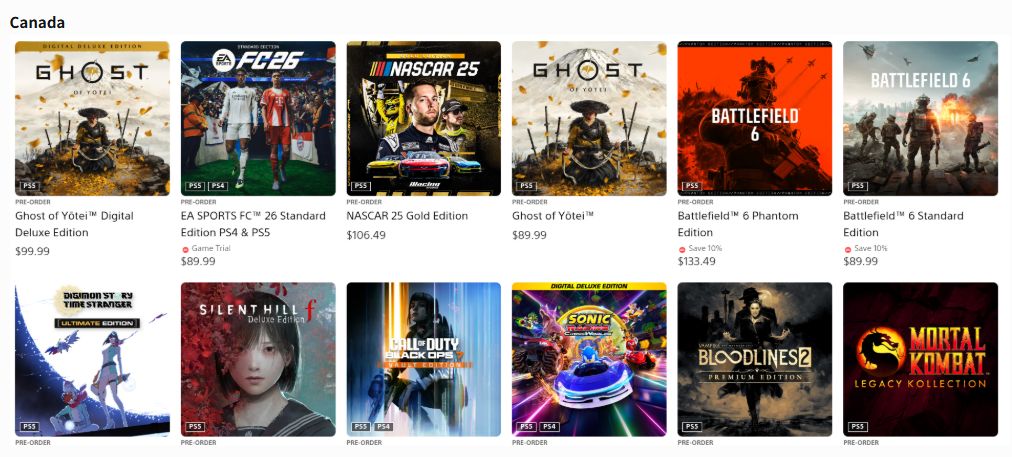Select NASCAR 25 Gold Edition cover image
Screen dimensions: 1012x457
tap(423, 118)
